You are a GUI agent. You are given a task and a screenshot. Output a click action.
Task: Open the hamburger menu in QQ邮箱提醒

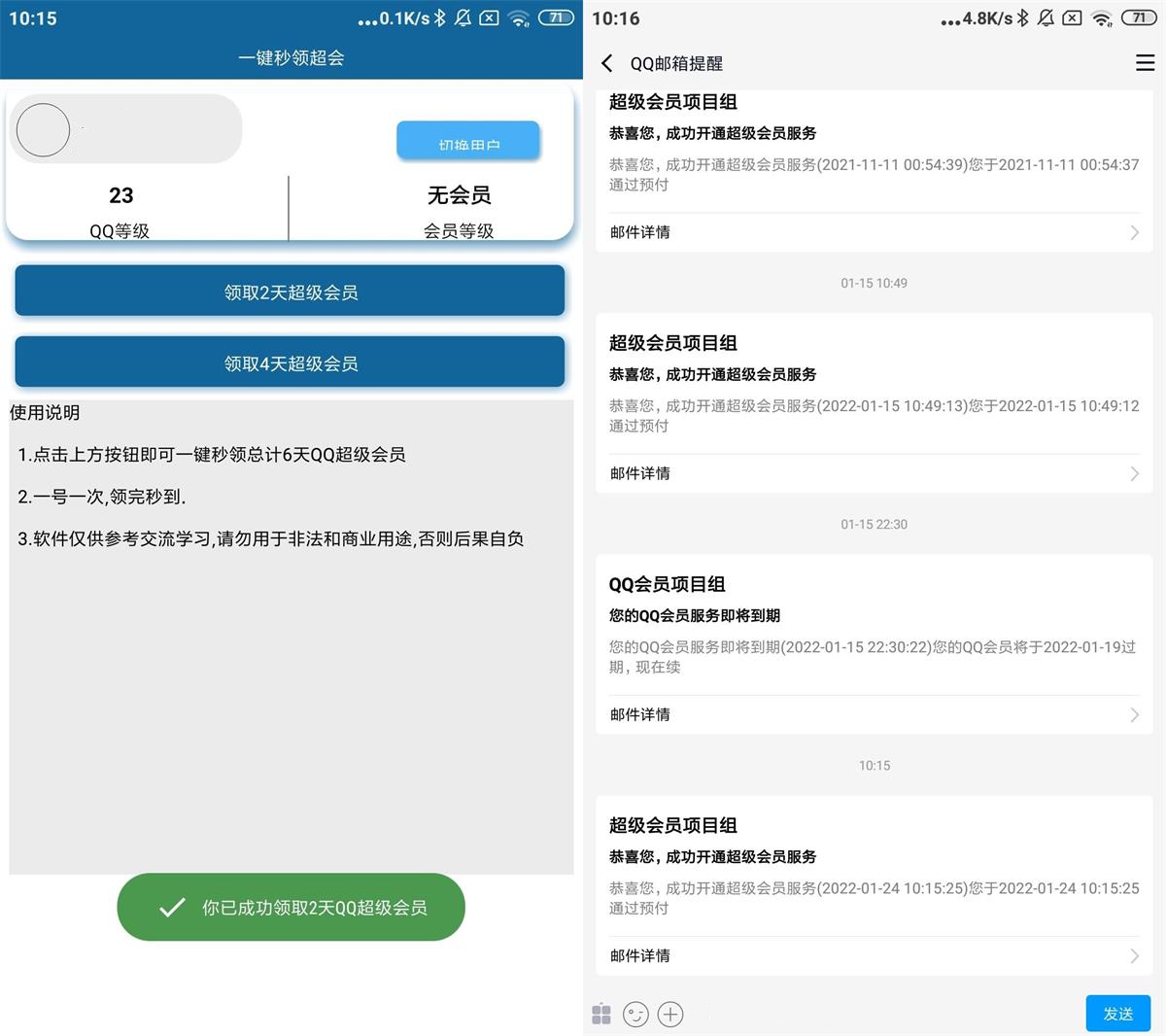1145,63
